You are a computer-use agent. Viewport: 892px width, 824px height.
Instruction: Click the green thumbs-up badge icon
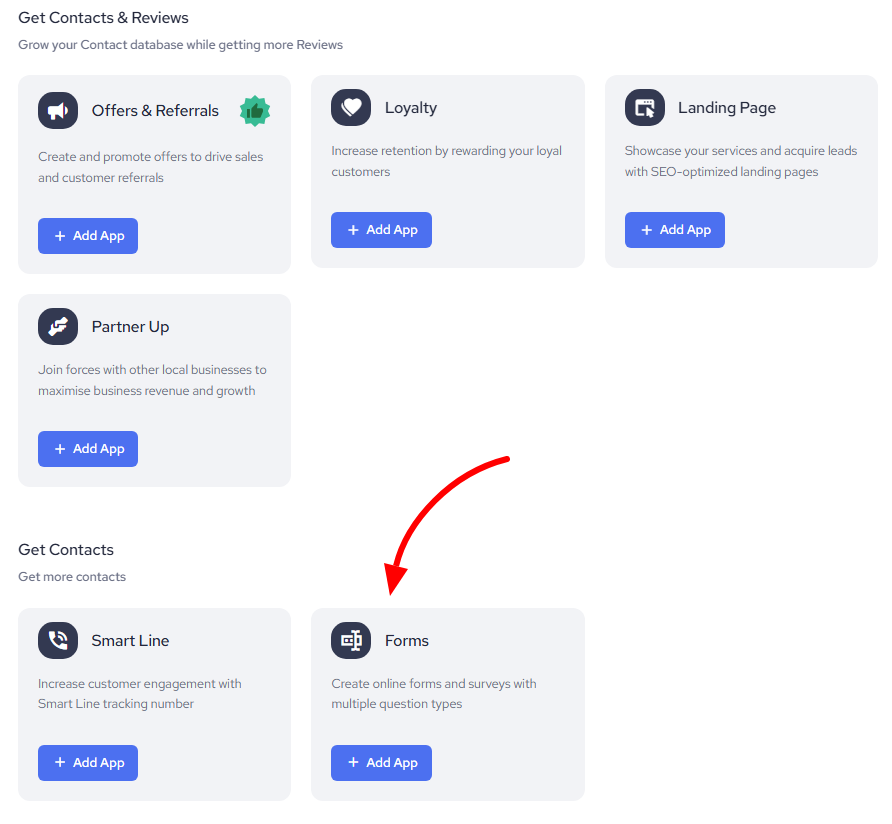tap(255, 111)
